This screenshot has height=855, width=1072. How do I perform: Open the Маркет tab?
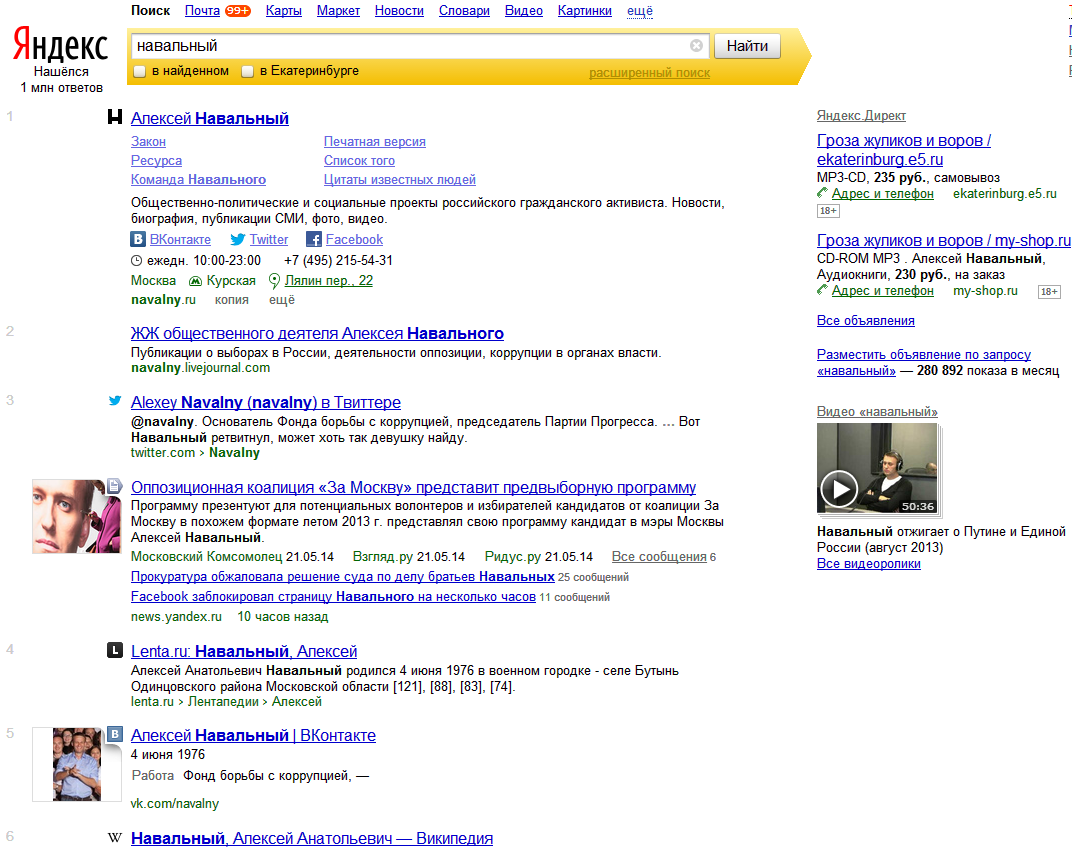(338, 11)
